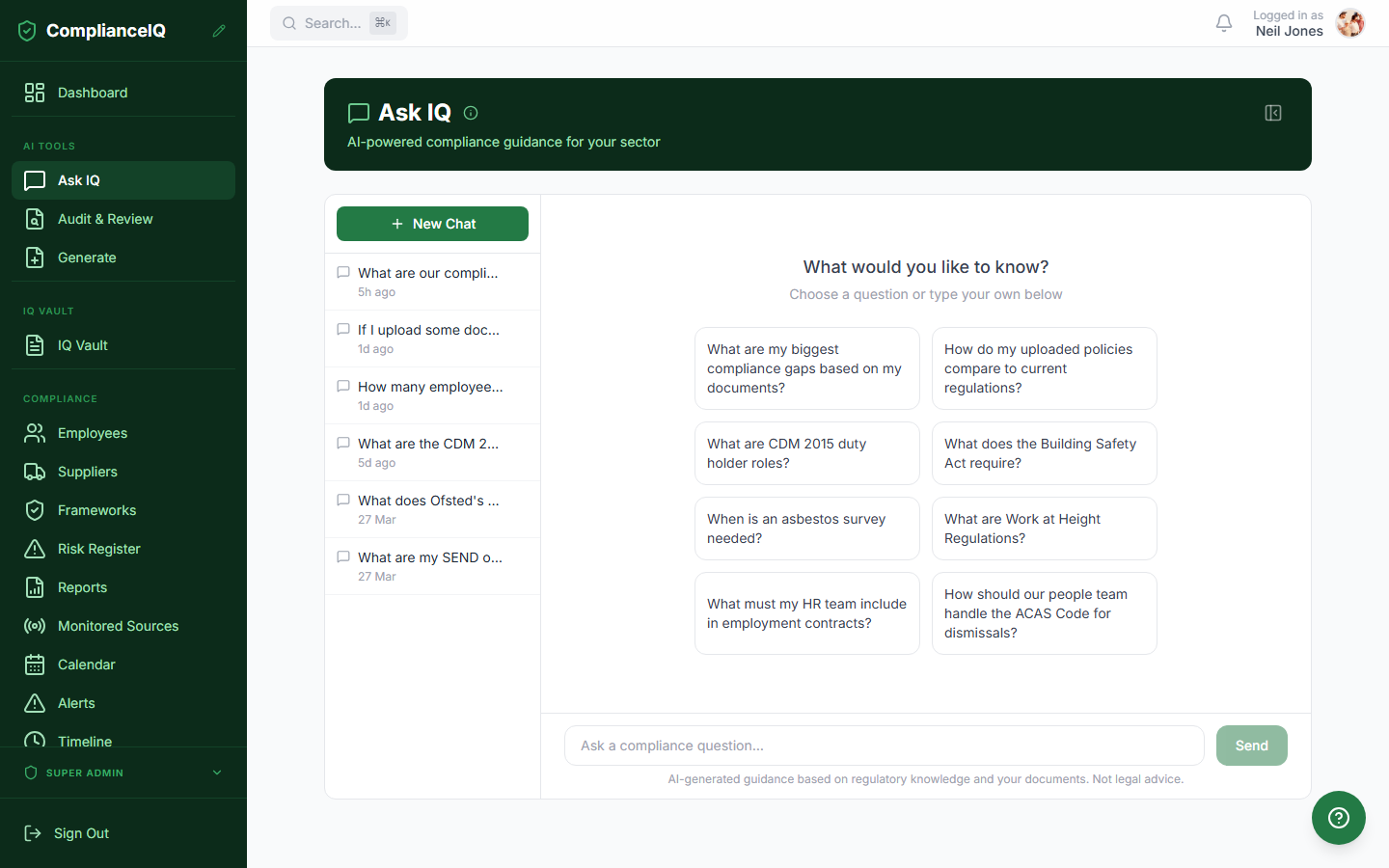Click the Employees people icon

click(x=35, y=433)
